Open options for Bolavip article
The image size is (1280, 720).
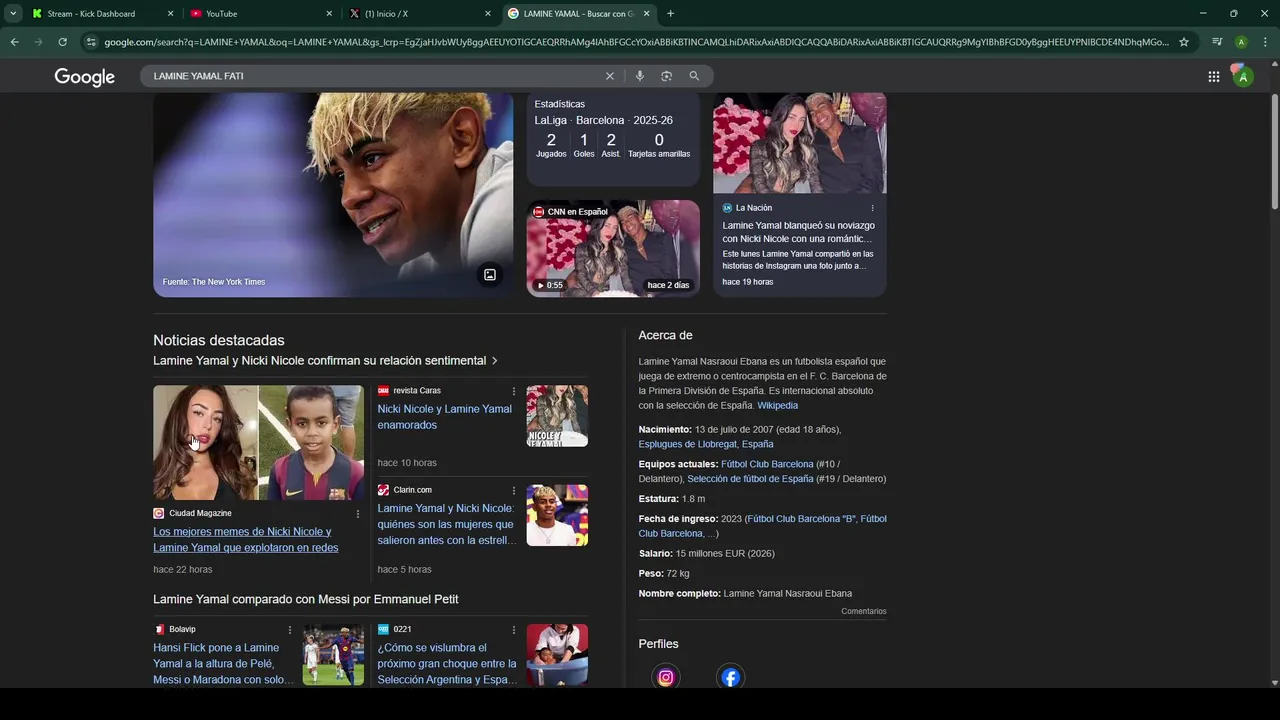coord(290,630)
